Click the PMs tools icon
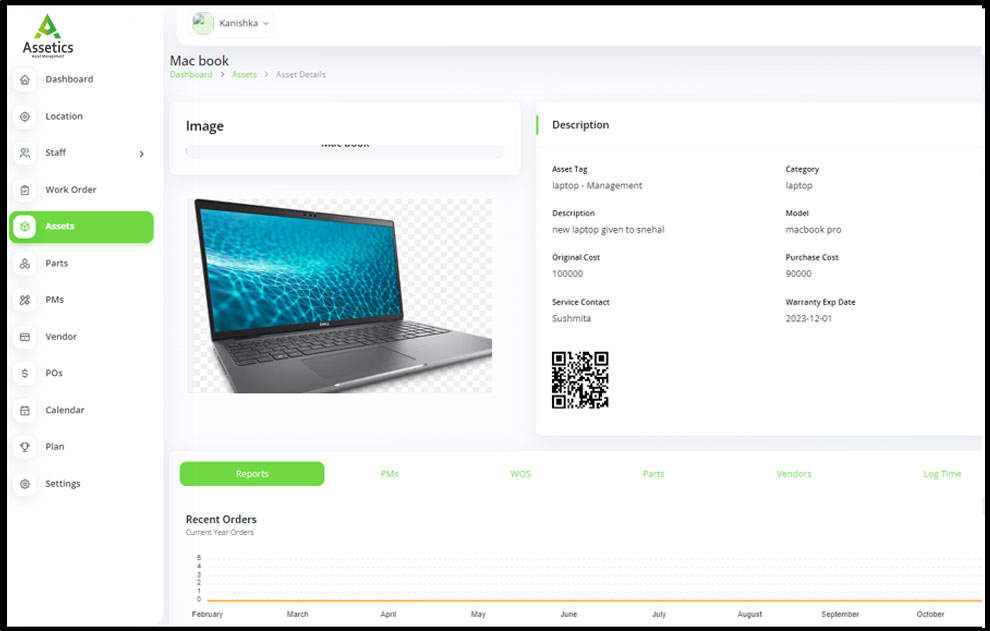This screenshot has height=631, width=990. pos(25,300)
